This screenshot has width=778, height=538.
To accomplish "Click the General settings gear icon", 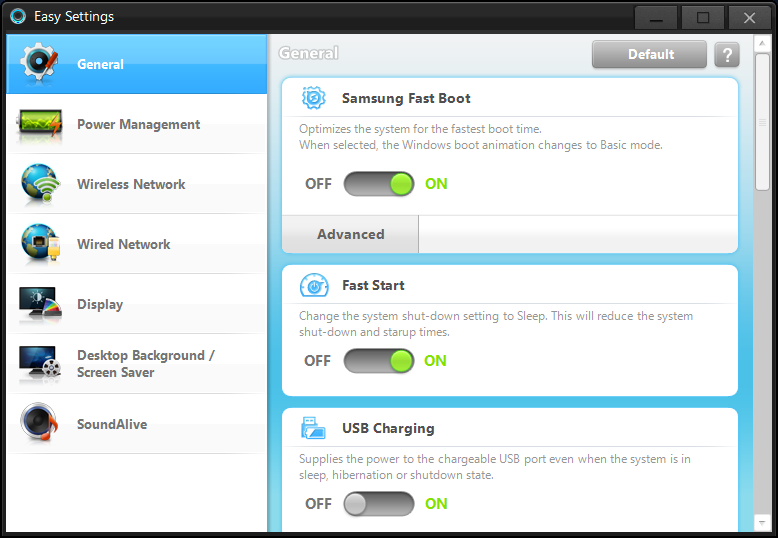I will pyautogui.click(x=40, y=63).
